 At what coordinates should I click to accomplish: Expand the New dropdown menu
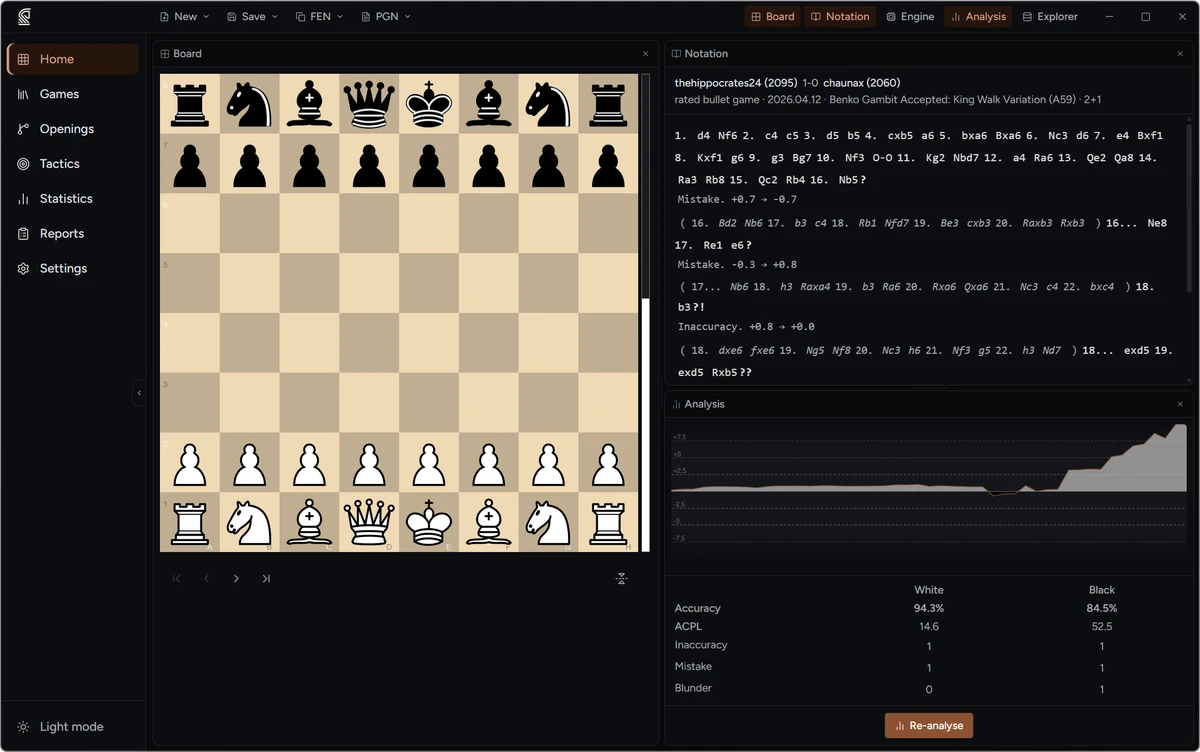(x=184, y=17)
